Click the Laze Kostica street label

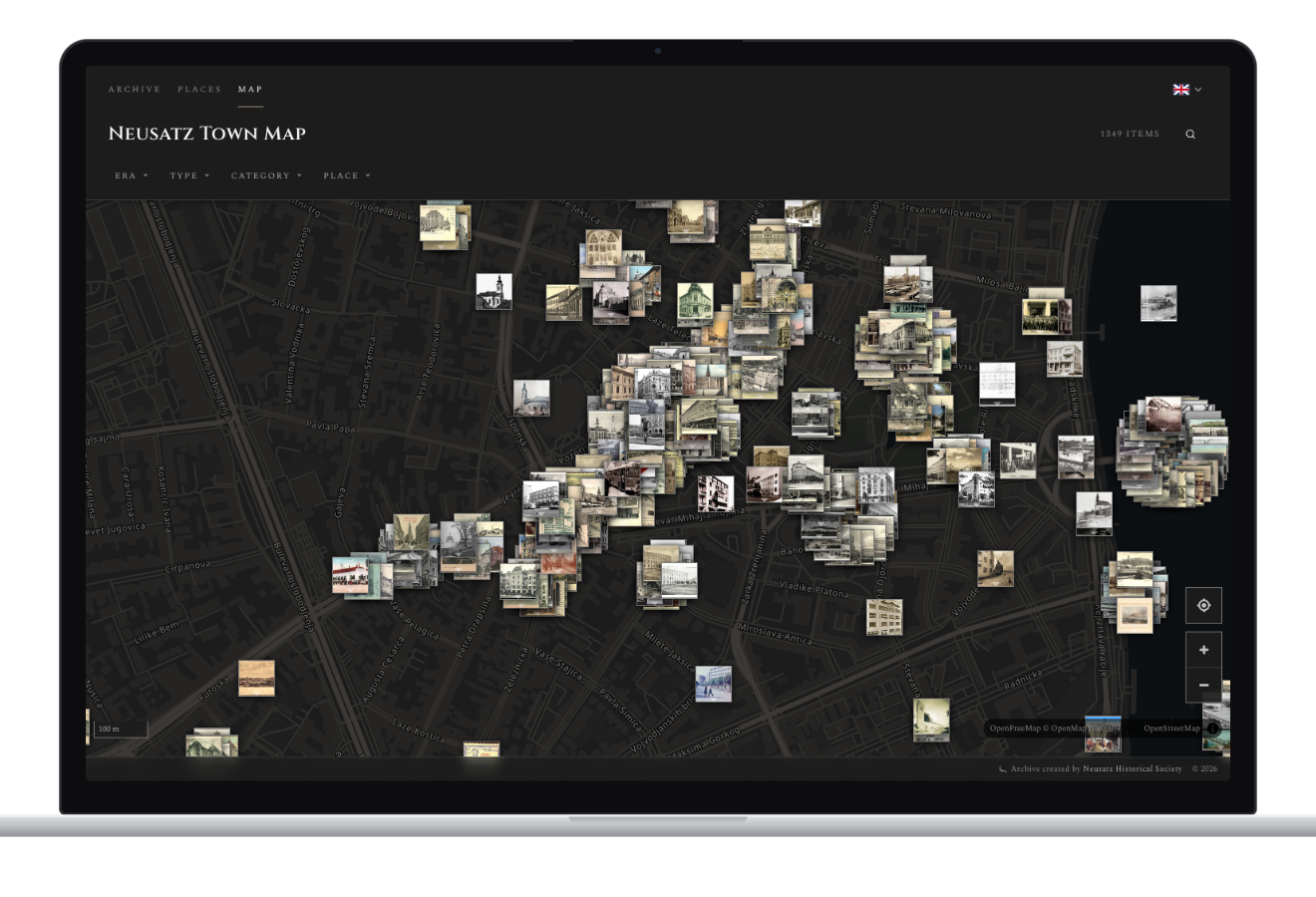coord(419,731)
